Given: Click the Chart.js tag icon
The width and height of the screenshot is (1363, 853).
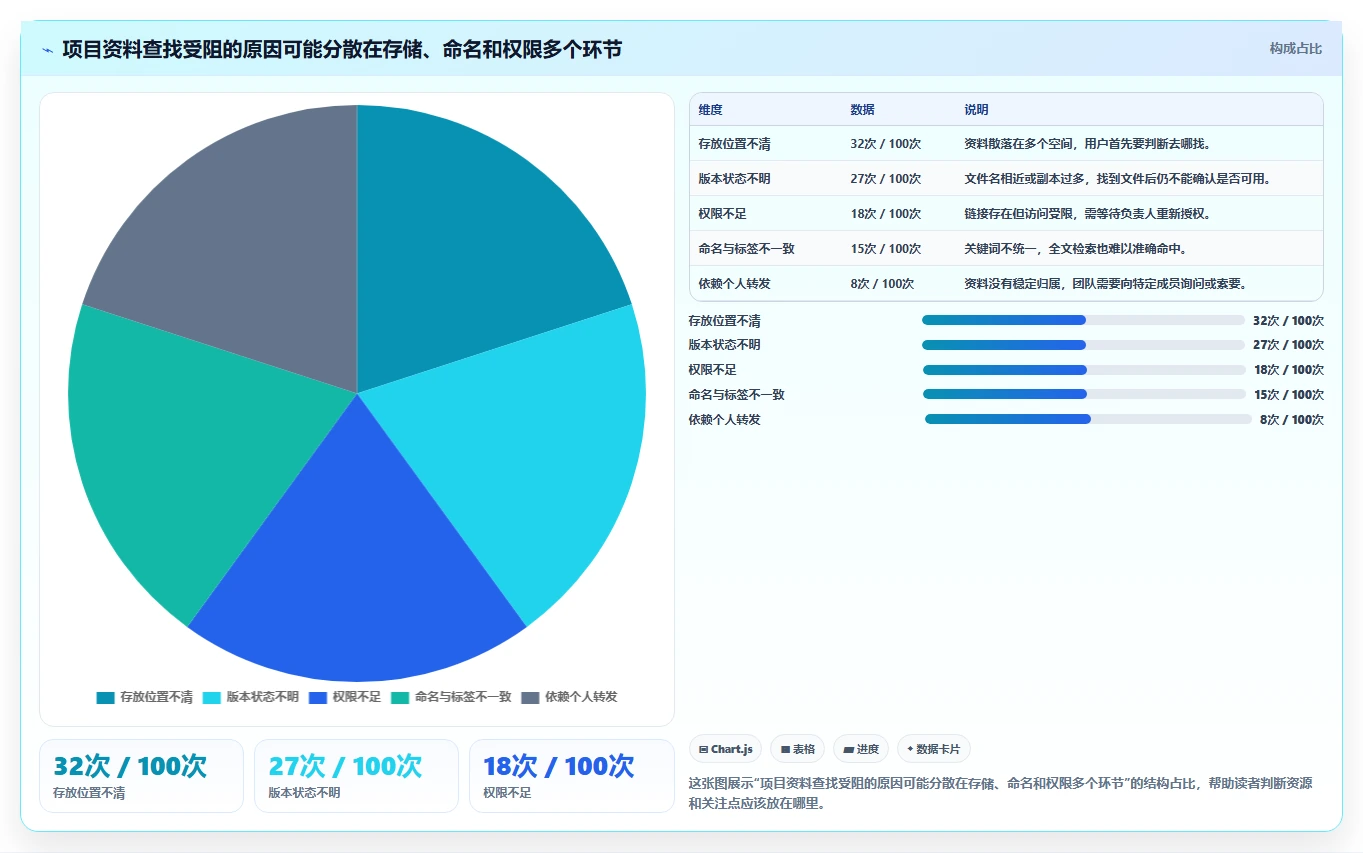Looking at the screenshot, I should pyautogui.click(x=704, y=749).
